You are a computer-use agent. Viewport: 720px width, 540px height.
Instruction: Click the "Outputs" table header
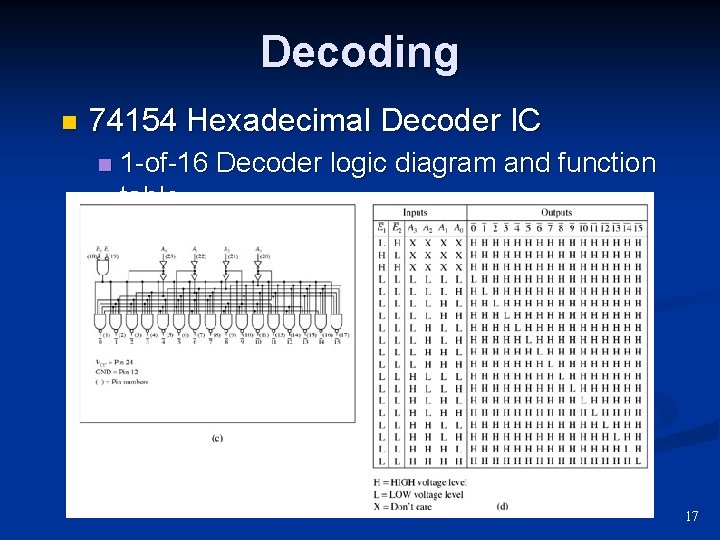557,213
